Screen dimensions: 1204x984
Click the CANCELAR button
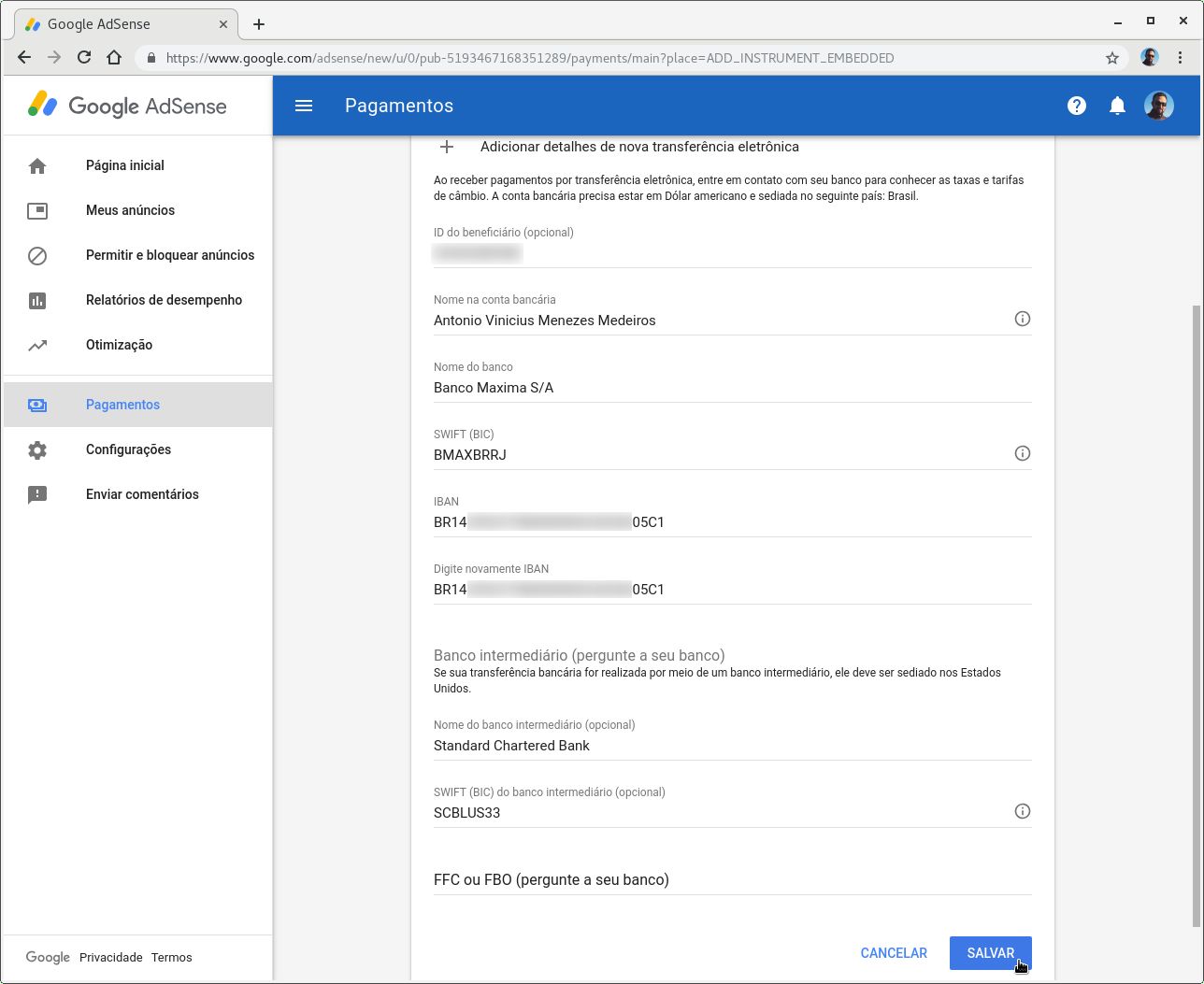894,953
